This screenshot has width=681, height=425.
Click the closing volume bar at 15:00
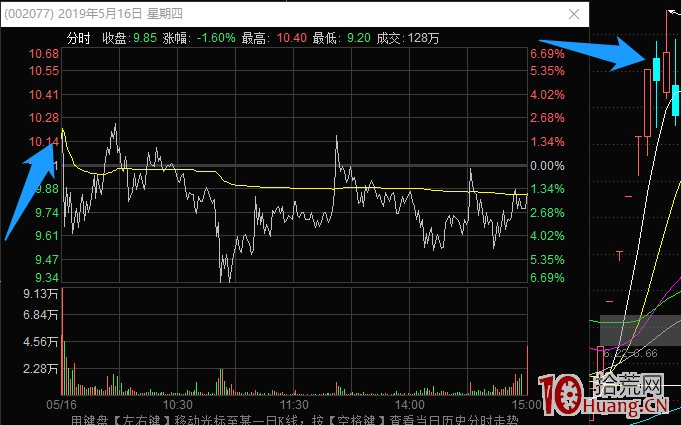point(527,370)
